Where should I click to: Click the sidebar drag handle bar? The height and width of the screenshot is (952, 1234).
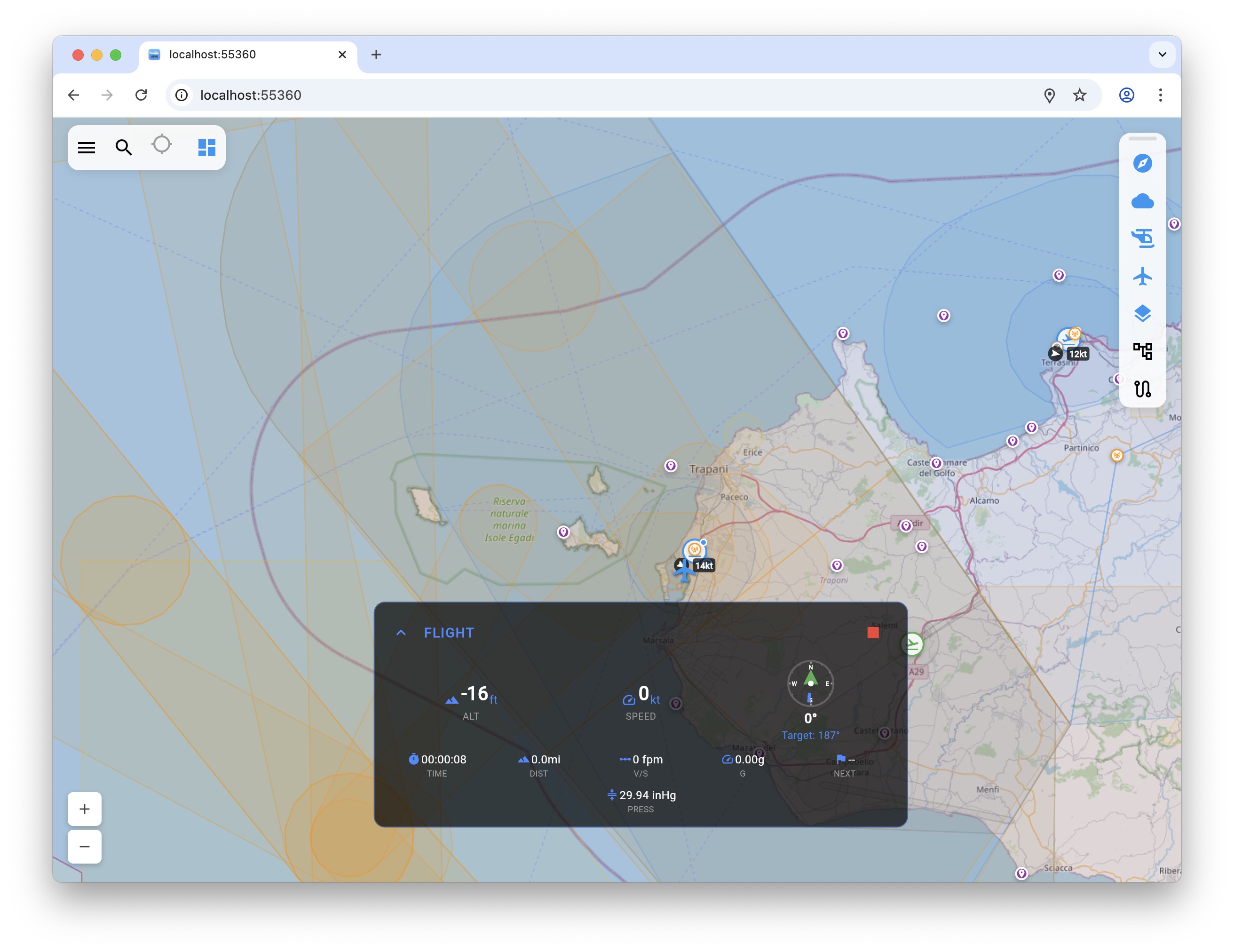1142,138
